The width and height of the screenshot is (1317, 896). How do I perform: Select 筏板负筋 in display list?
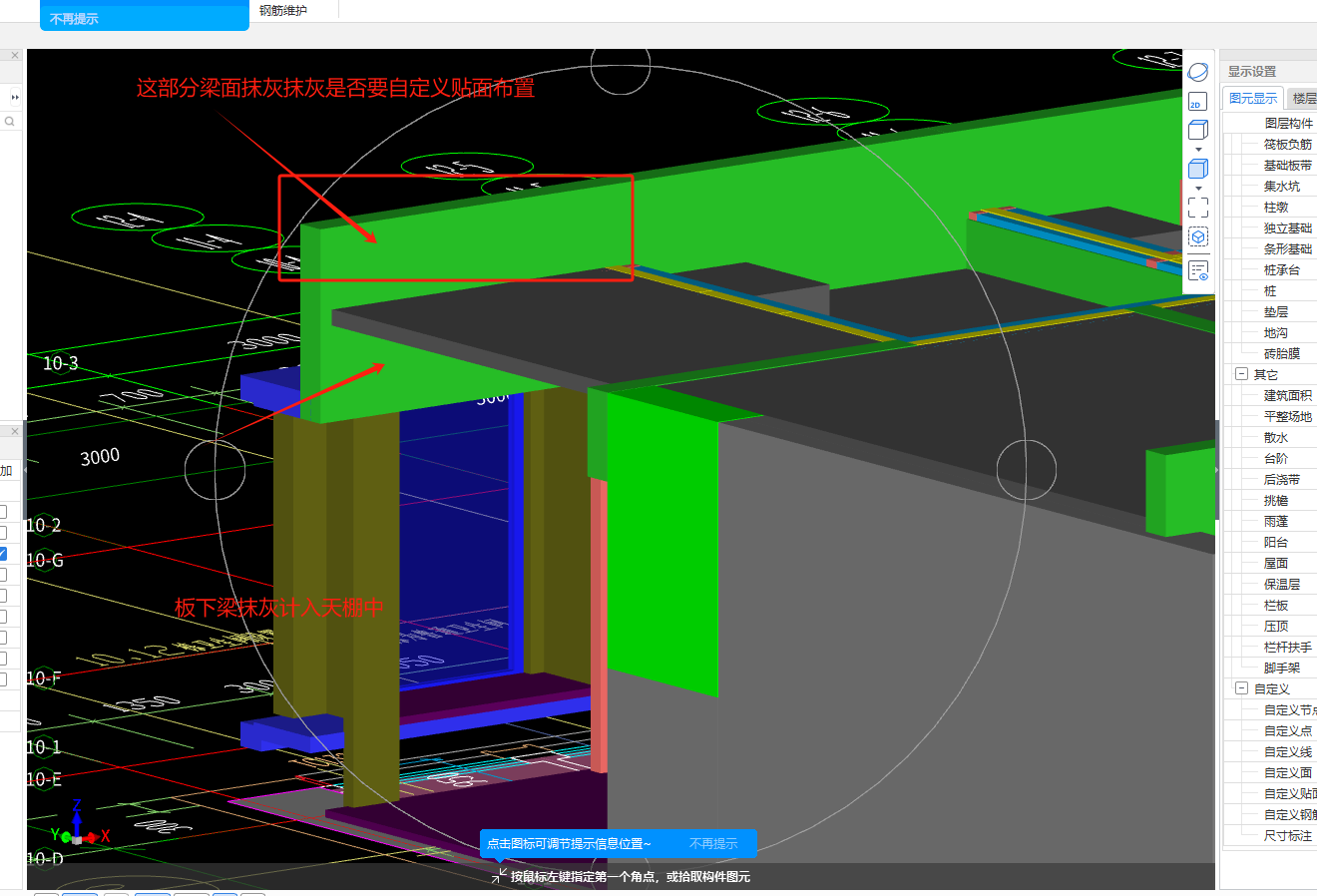tap(1288, 144)
